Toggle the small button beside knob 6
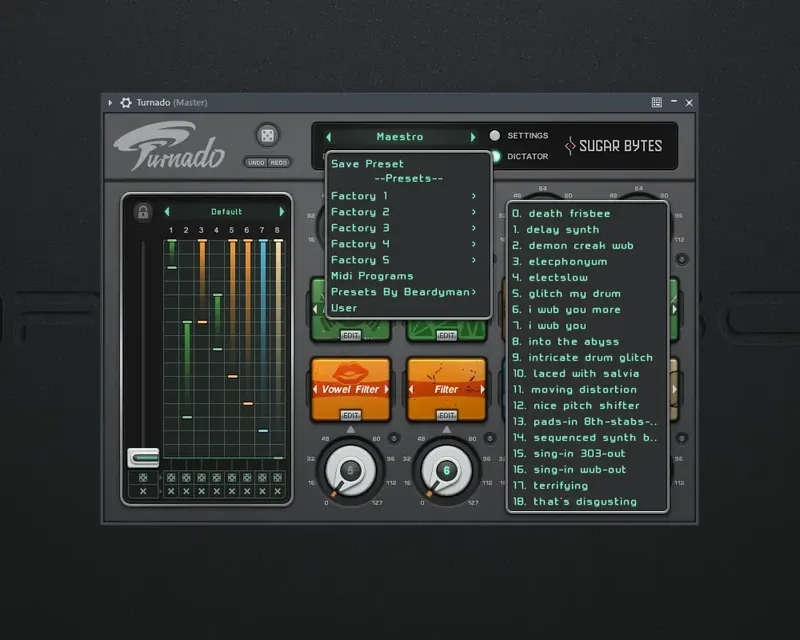Viewport: 800px width, 640px height. pos(489,438)
